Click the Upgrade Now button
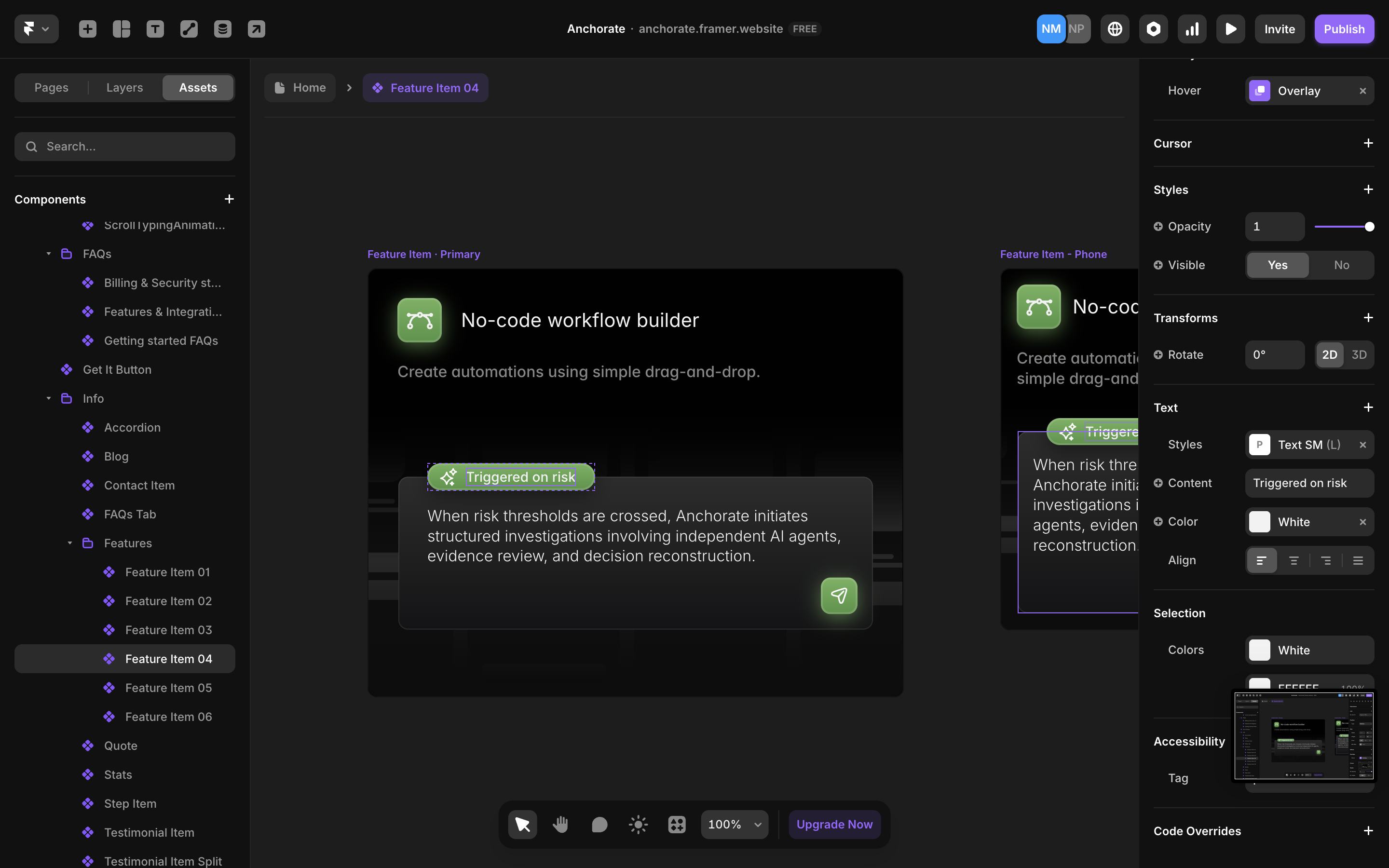Viewport: 1389px width, 868px height. pos(834,824)
